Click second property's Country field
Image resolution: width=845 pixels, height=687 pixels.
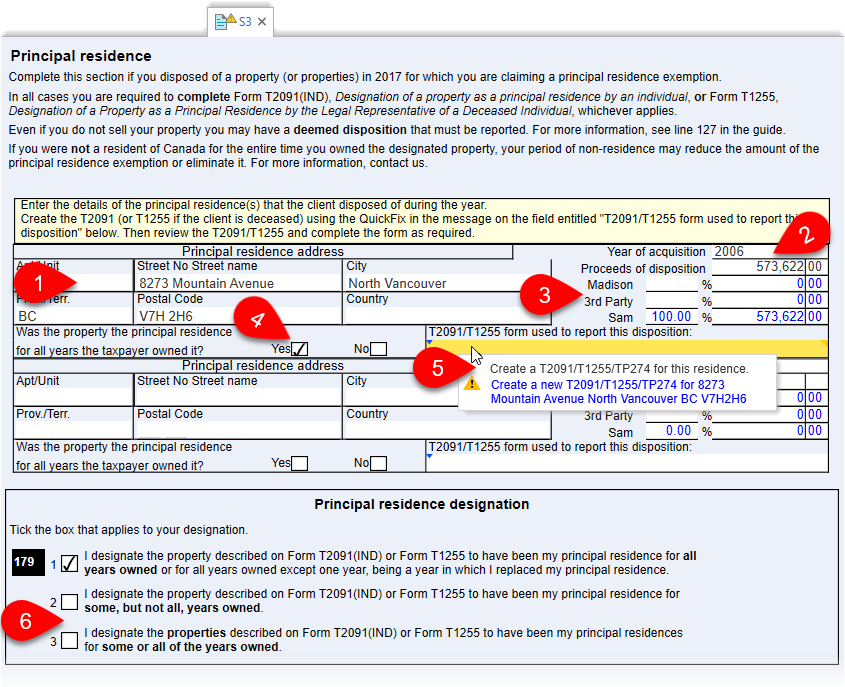point(447,431)
